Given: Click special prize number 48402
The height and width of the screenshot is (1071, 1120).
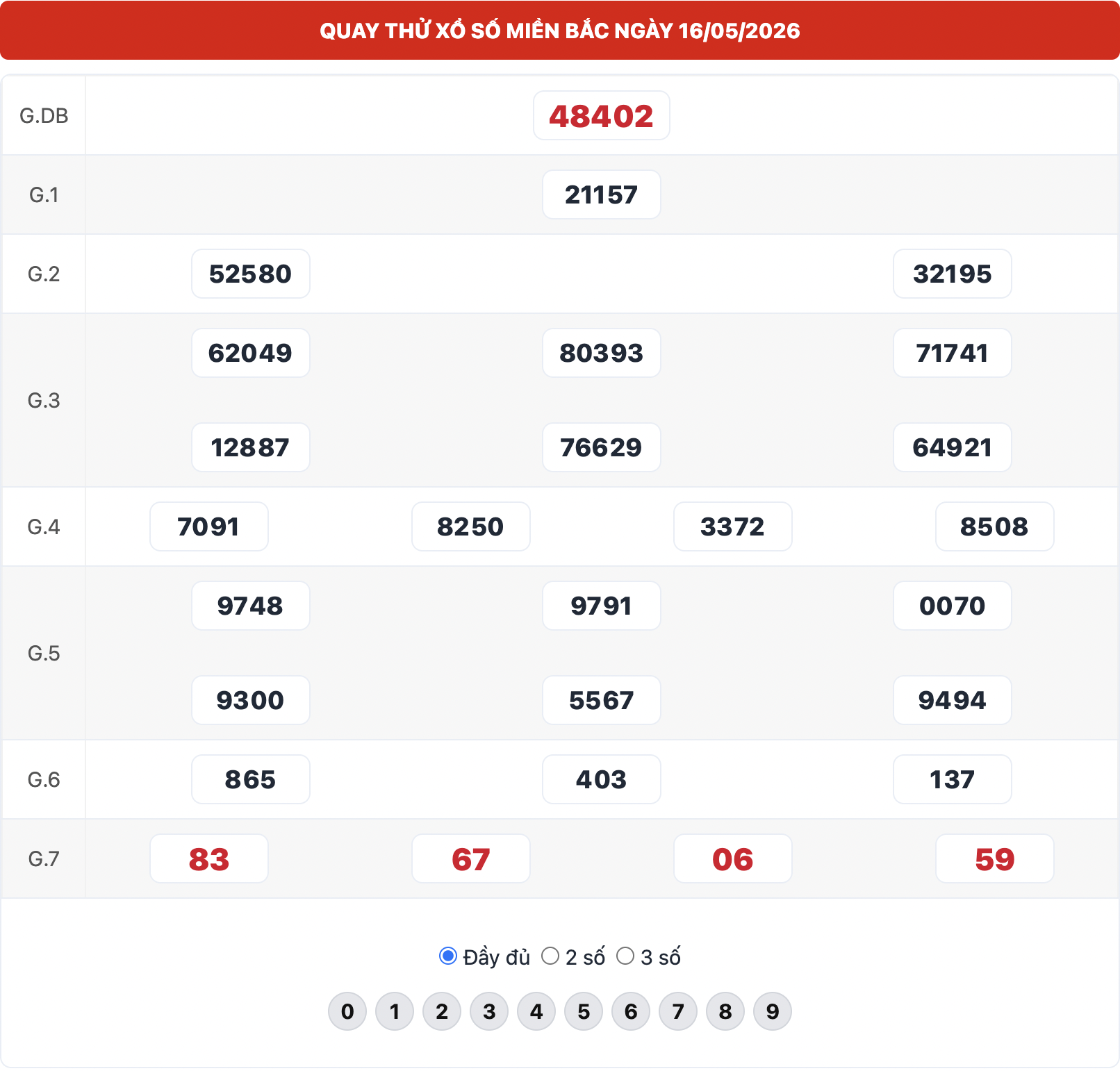Looking at the screenshot, I should pyautogui.click(x=602, y=115).
